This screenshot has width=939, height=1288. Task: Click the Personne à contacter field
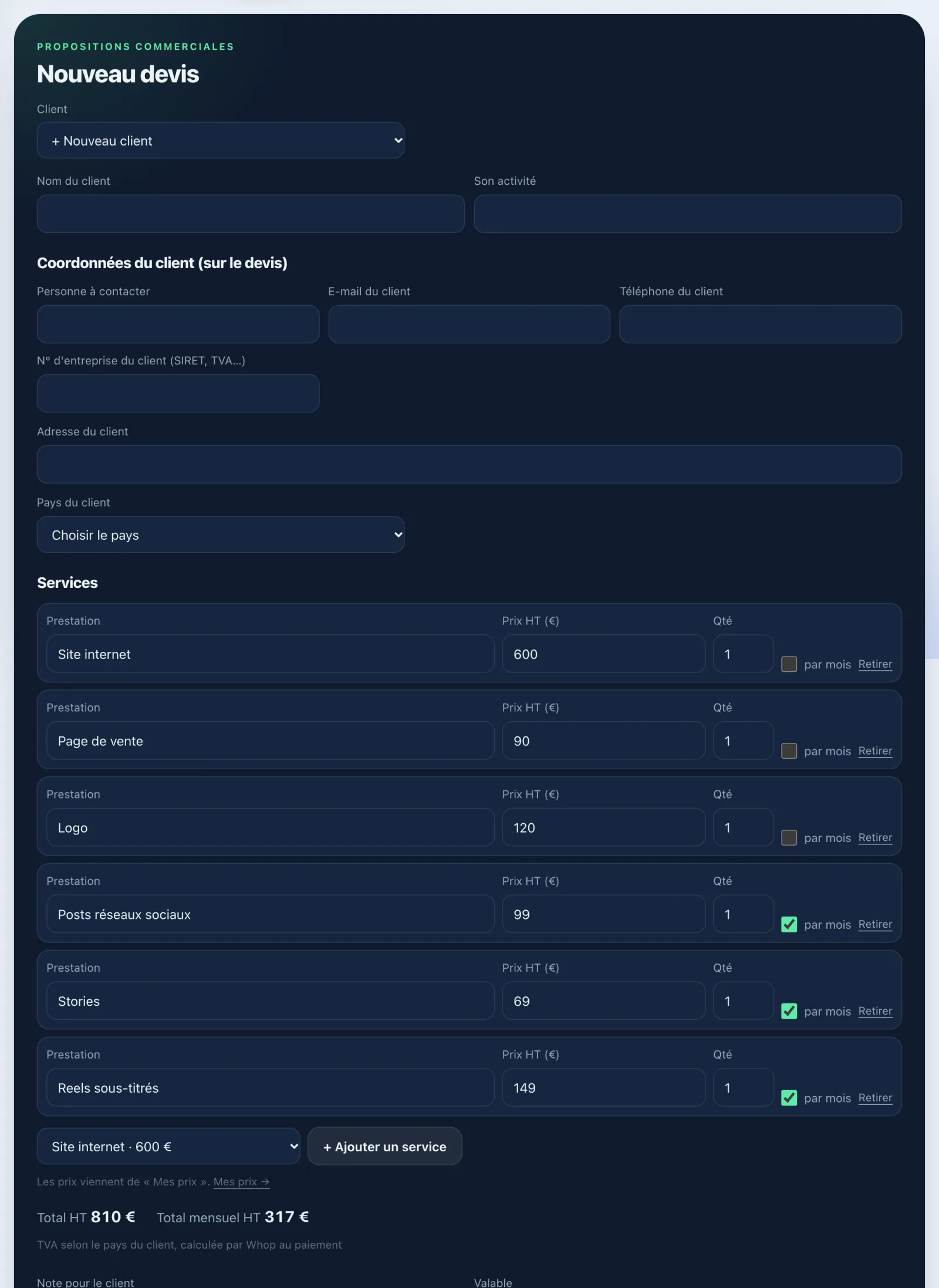point(178,324)
